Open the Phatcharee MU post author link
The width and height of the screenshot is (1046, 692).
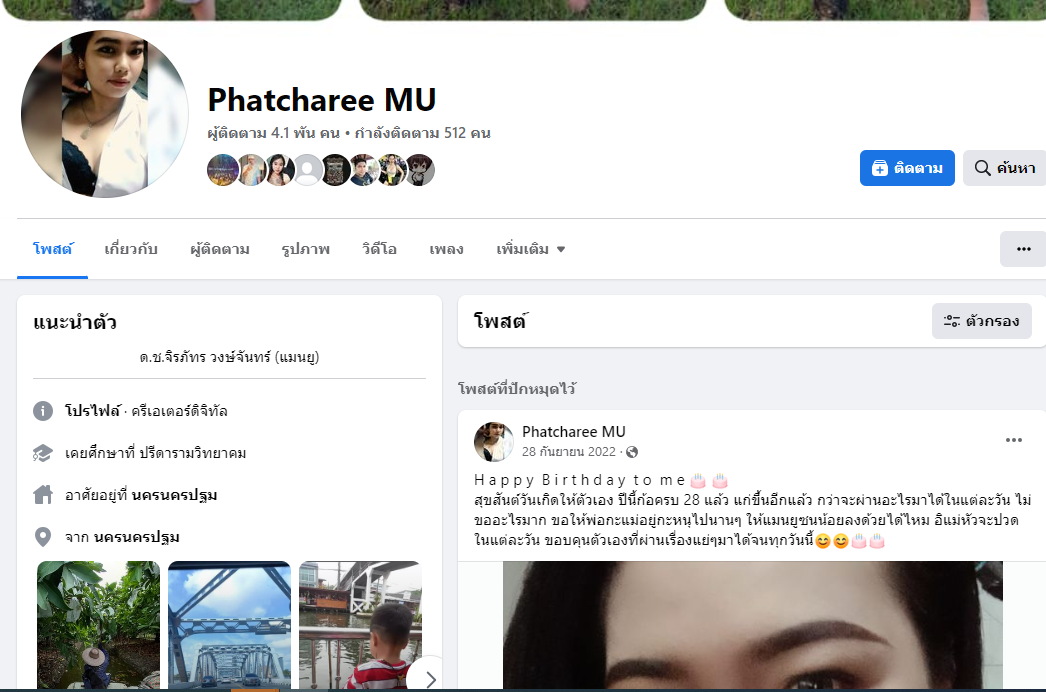[x=574, y=432]
